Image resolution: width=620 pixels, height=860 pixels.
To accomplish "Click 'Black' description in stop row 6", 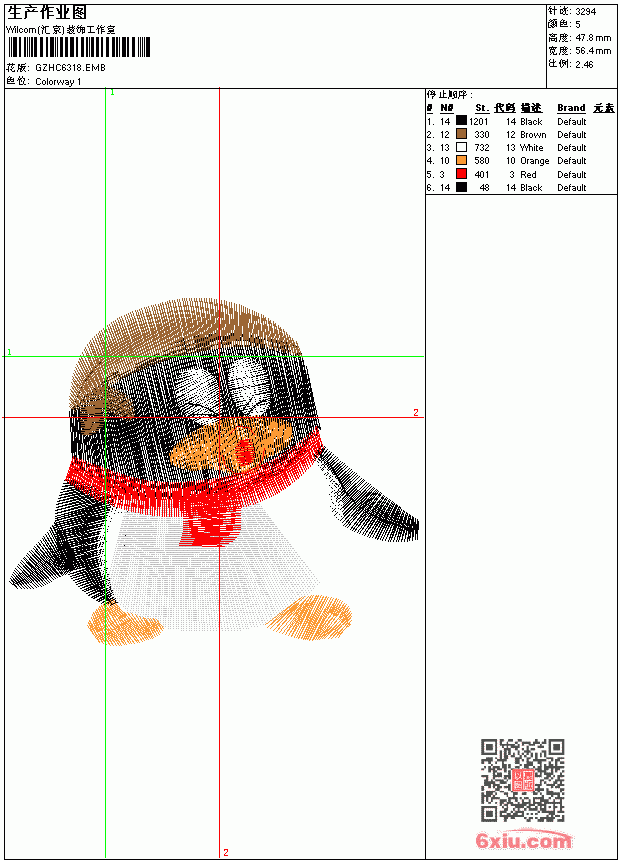I will (x=531, y=188).
